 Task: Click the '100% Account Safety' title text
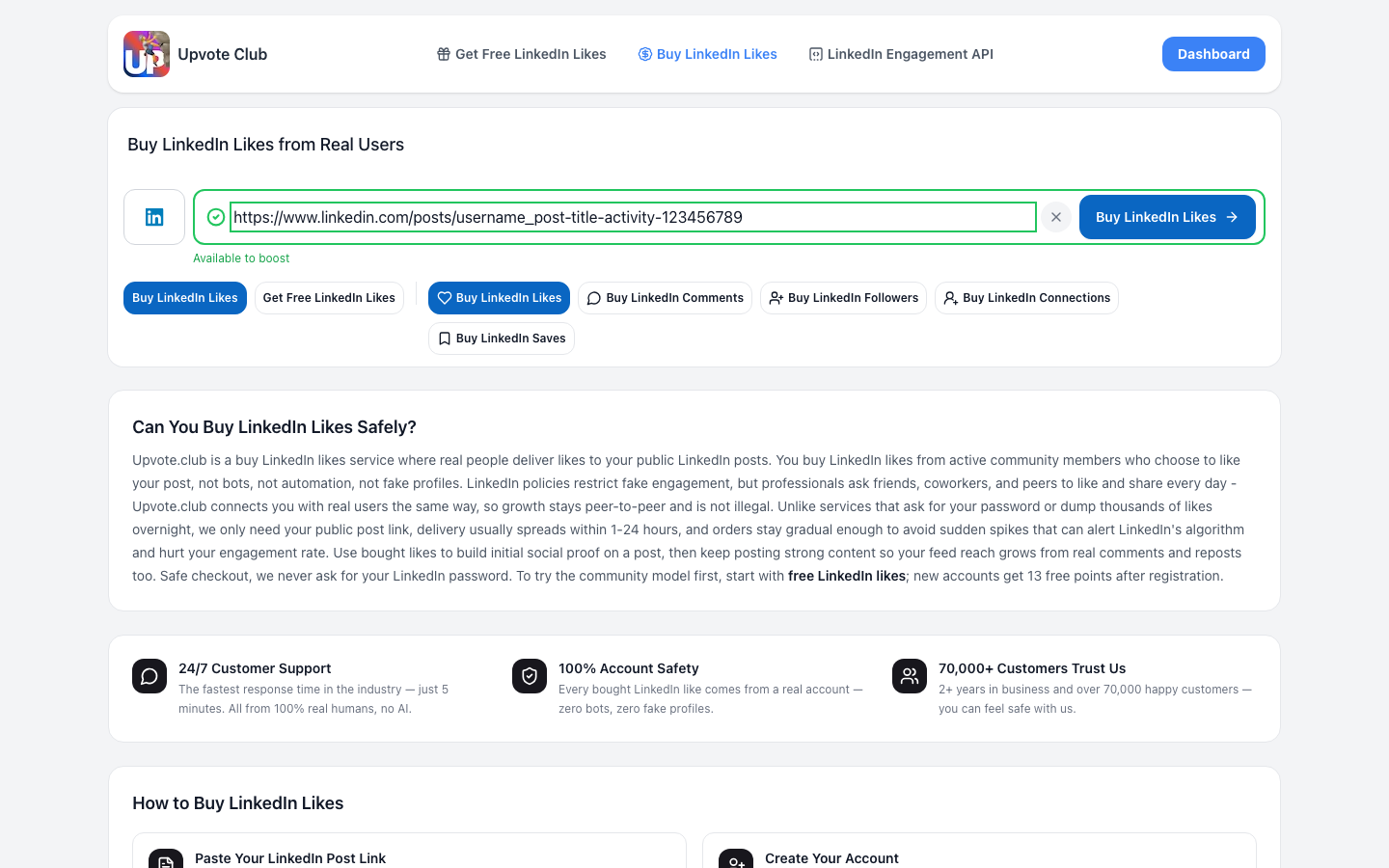pyautogui.click(x=629, y=668)
